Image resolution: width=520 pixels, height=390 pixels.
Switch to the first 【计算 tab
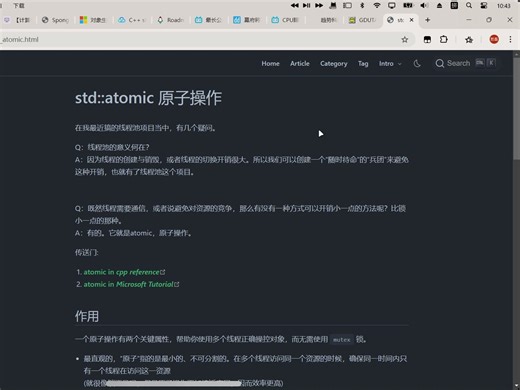click(x=17, y=20)
